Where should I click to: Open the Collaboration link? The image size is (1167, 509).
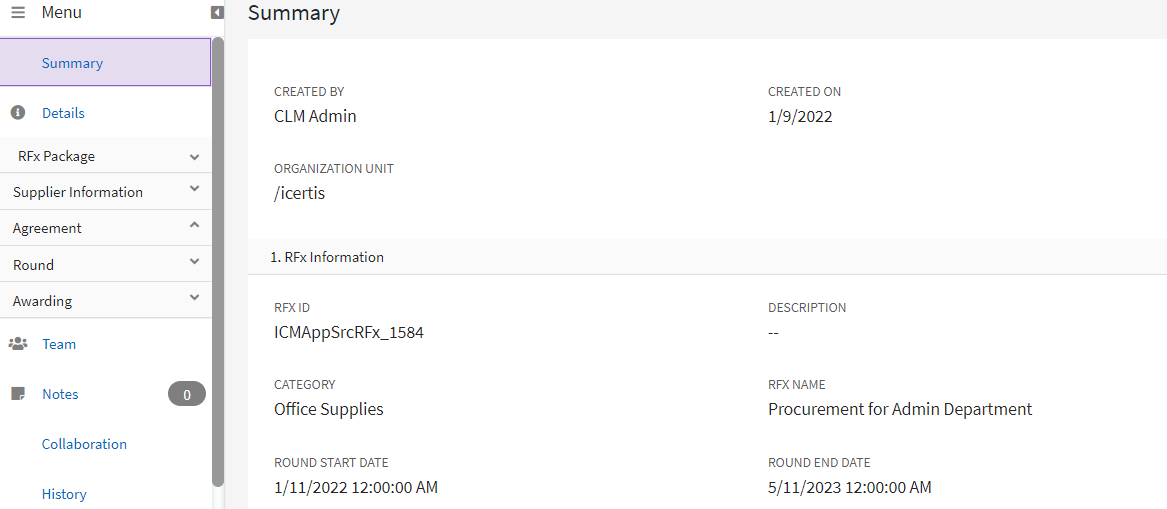pyautogui.click(x=84, y=444)
